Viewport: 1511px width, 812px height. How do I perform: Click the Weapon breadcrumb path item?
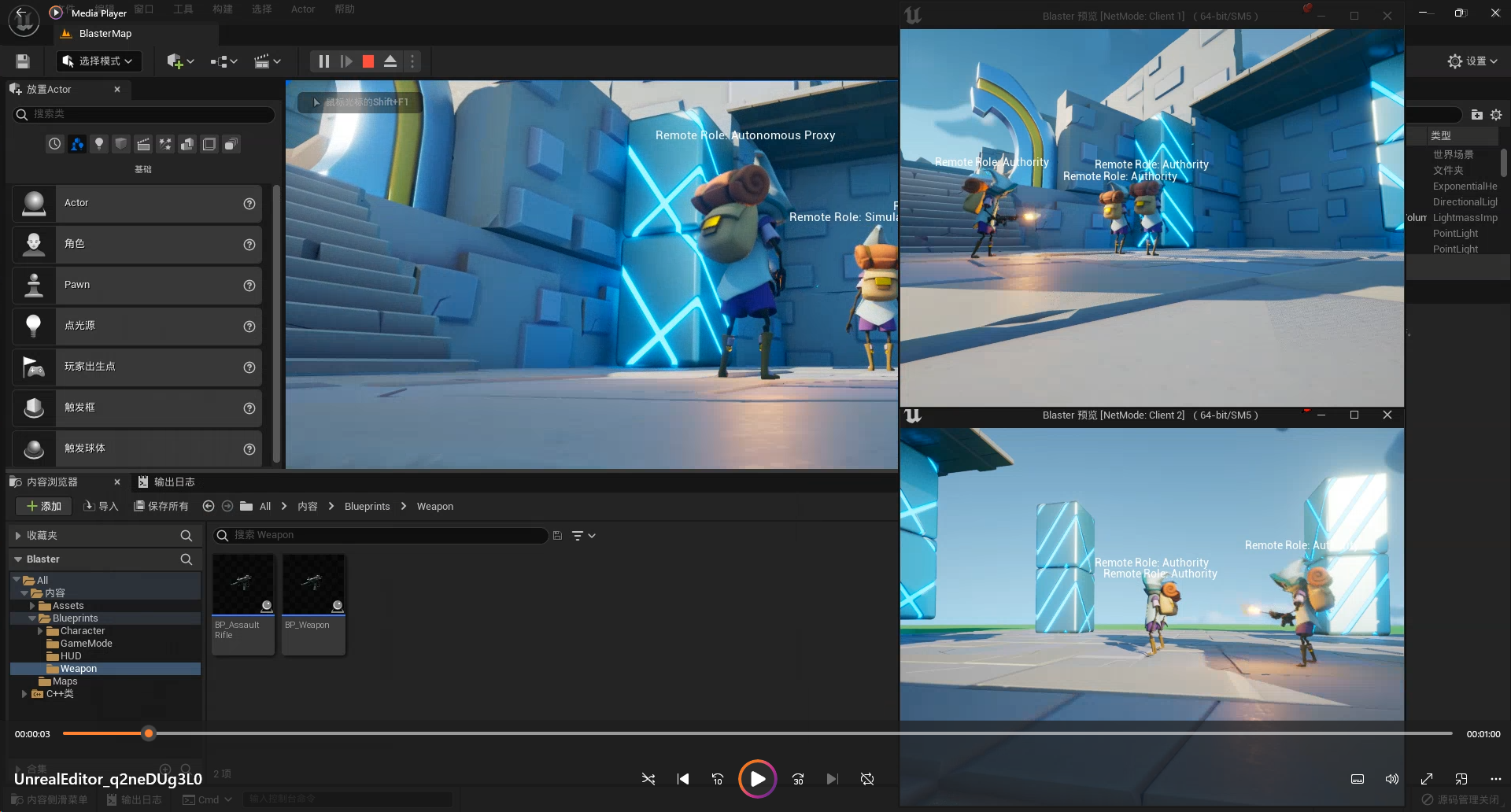click(x=435, y=507)
